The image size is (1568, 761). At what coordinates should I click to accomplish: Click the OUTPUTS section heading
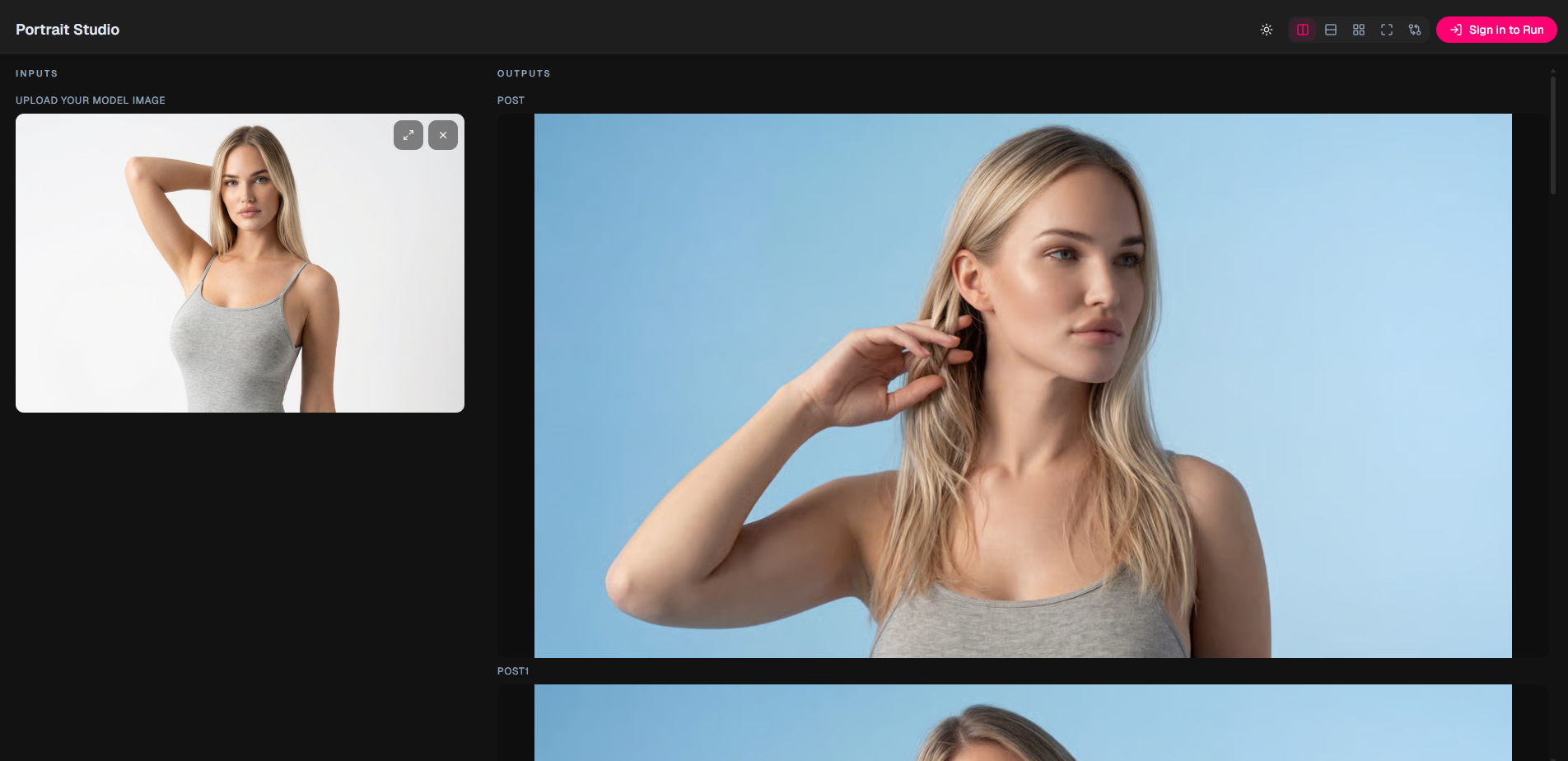pos(524,73)
